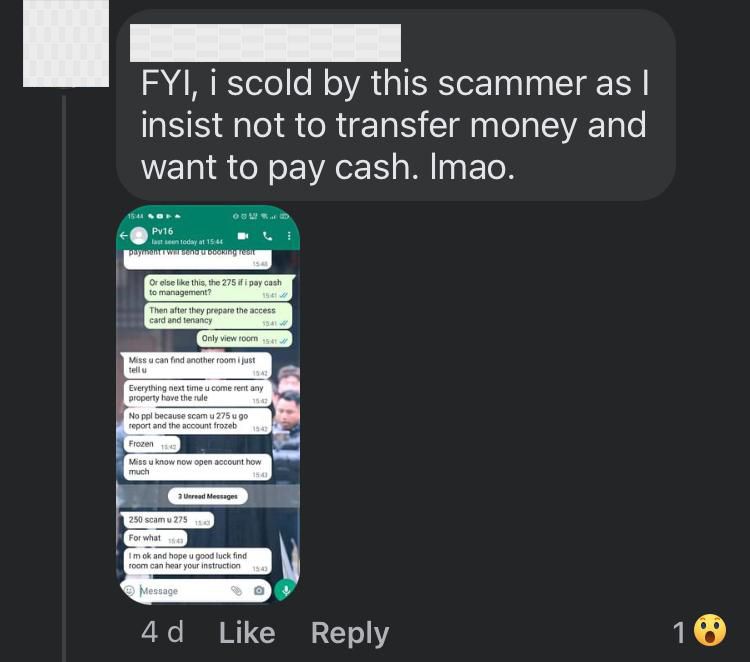Image resolution: width=750 pixels, height=662 pixels.
Task: Click the 'Only view room' message bubble
Action: [244, 339]
